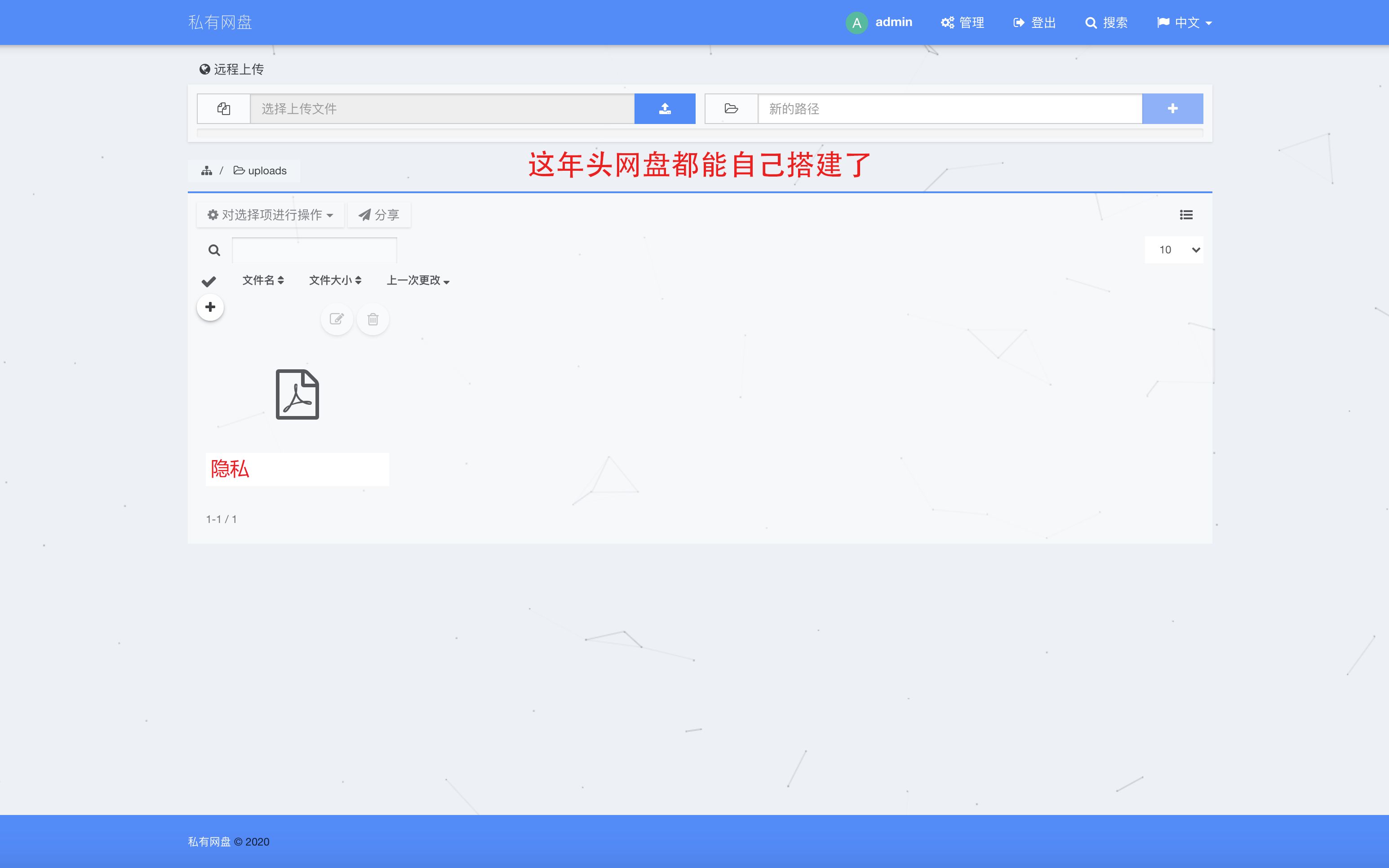Sort by 文件大小 column
1389x868 pixels.
335,280
